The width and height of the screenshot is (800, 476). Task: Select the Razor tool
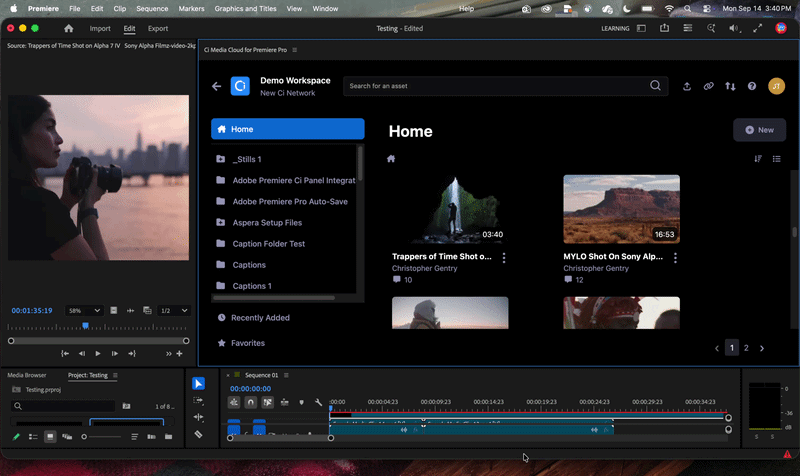point(198,434)
